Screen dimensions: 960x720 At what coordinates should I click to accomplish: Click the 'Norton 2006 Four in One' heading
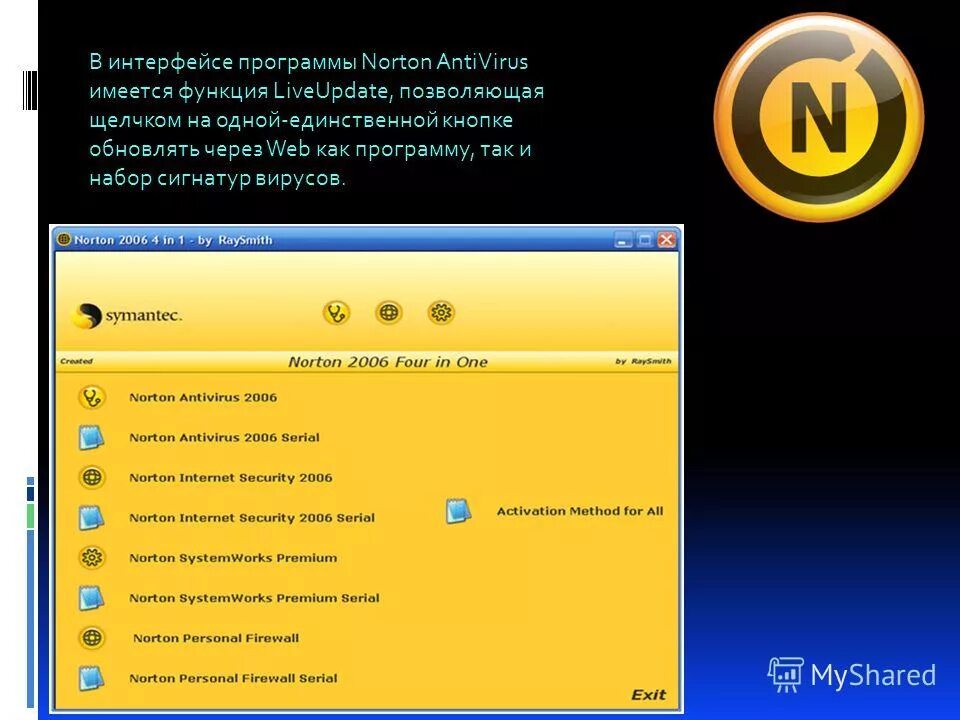[388, 362]
